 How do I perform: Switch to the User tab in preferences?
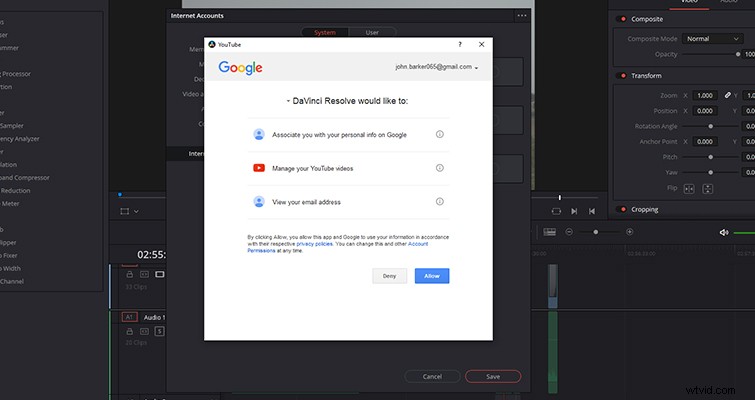(x=372, y=33)
